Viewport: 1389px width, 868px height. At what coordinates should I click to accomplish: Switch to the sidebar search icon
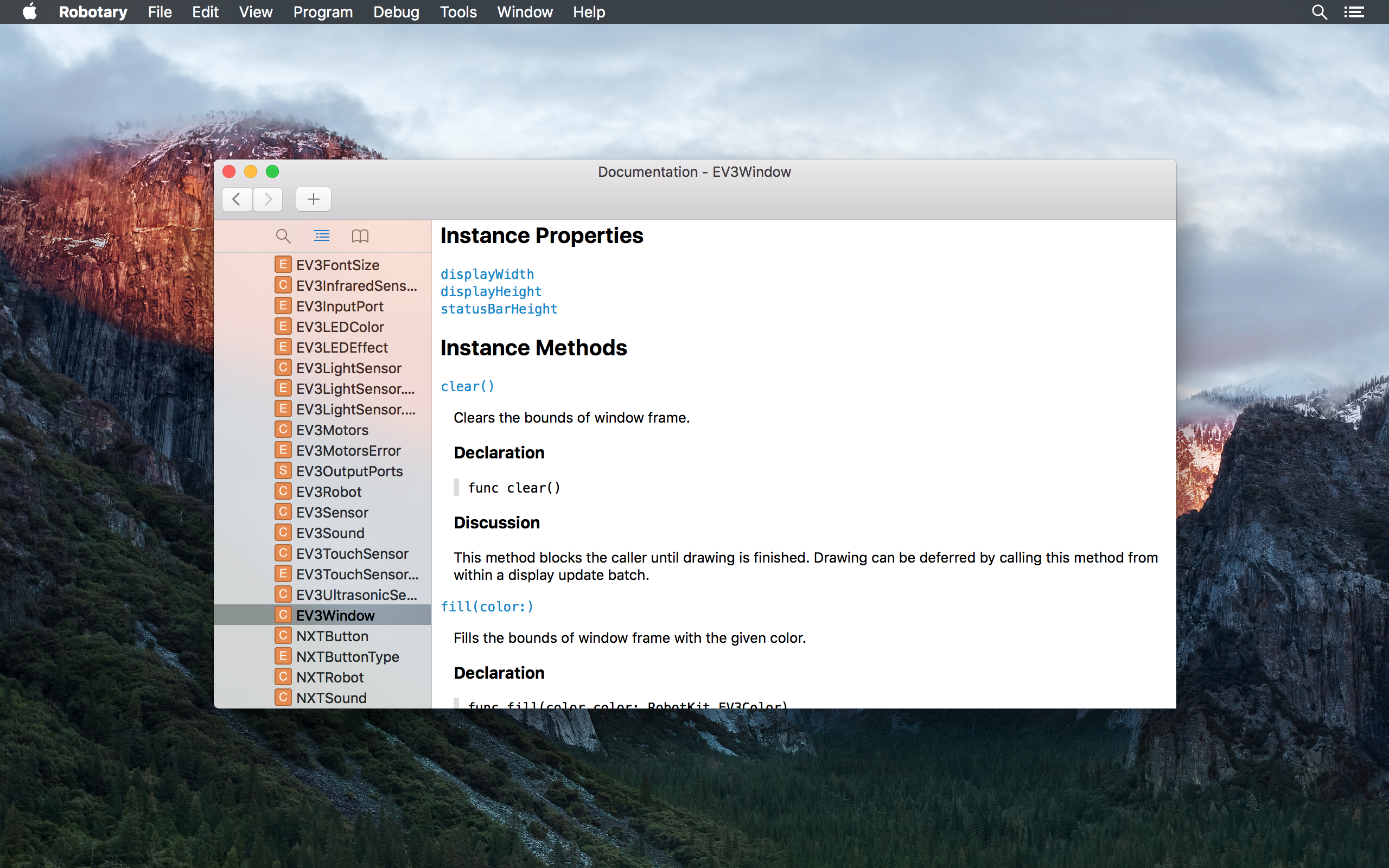point(283,236)
